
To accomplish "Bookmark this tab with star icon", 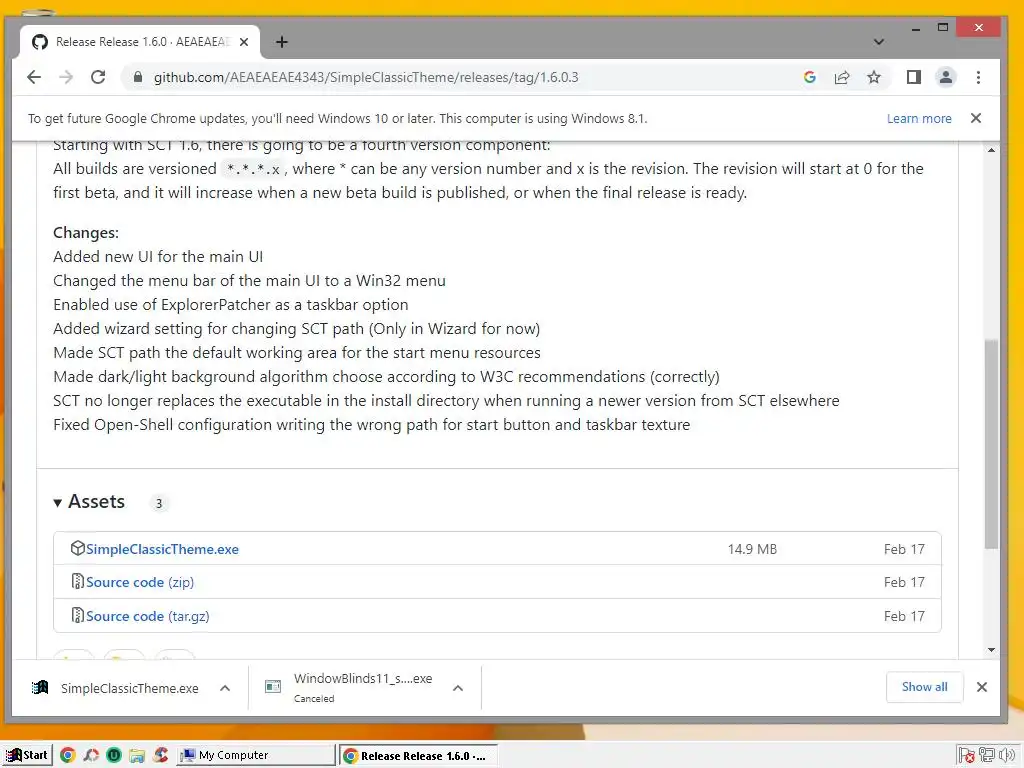I will click(874, 77).
